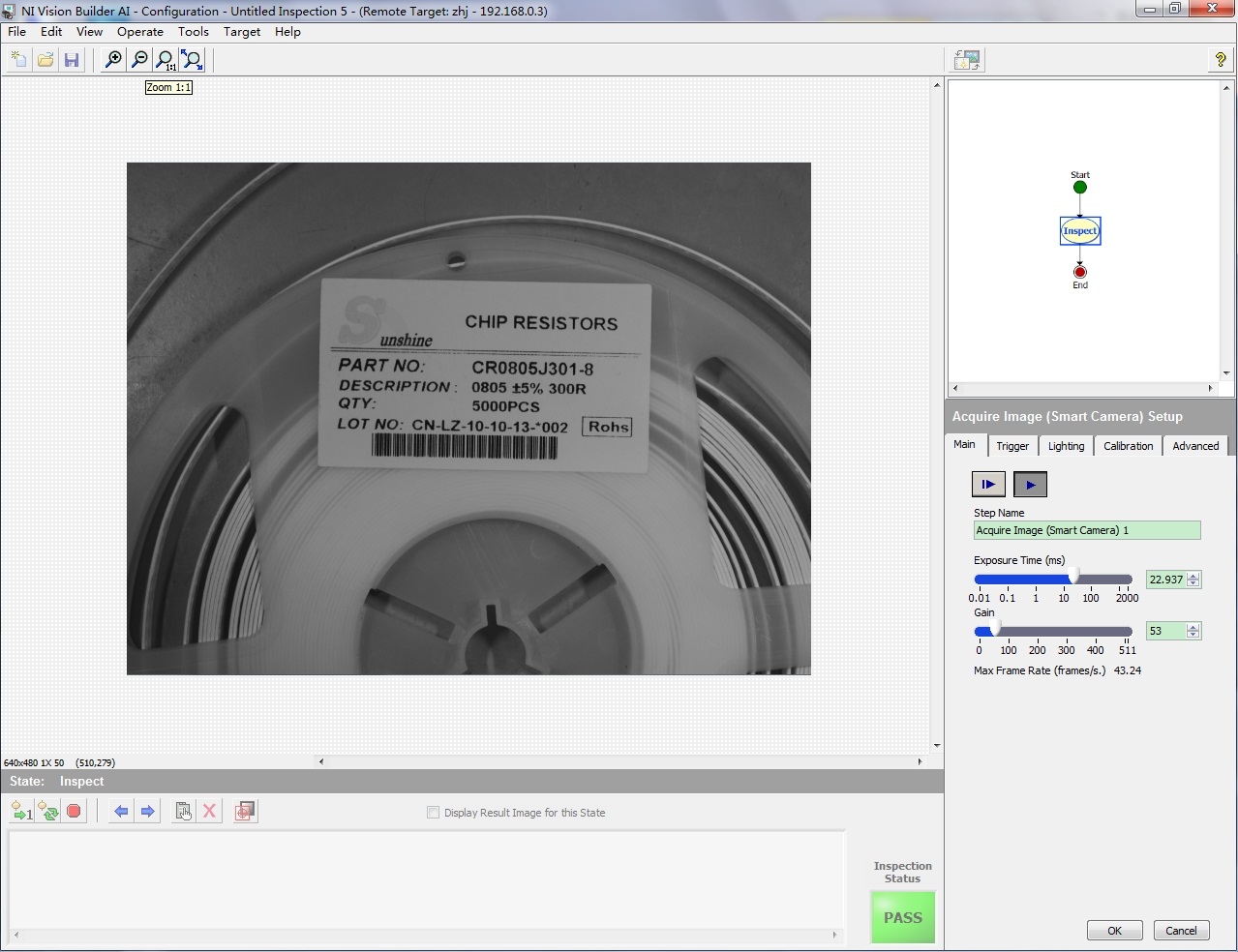Open the Target menu
This screenshot has height=952, width=1238.
click(242, 32)
